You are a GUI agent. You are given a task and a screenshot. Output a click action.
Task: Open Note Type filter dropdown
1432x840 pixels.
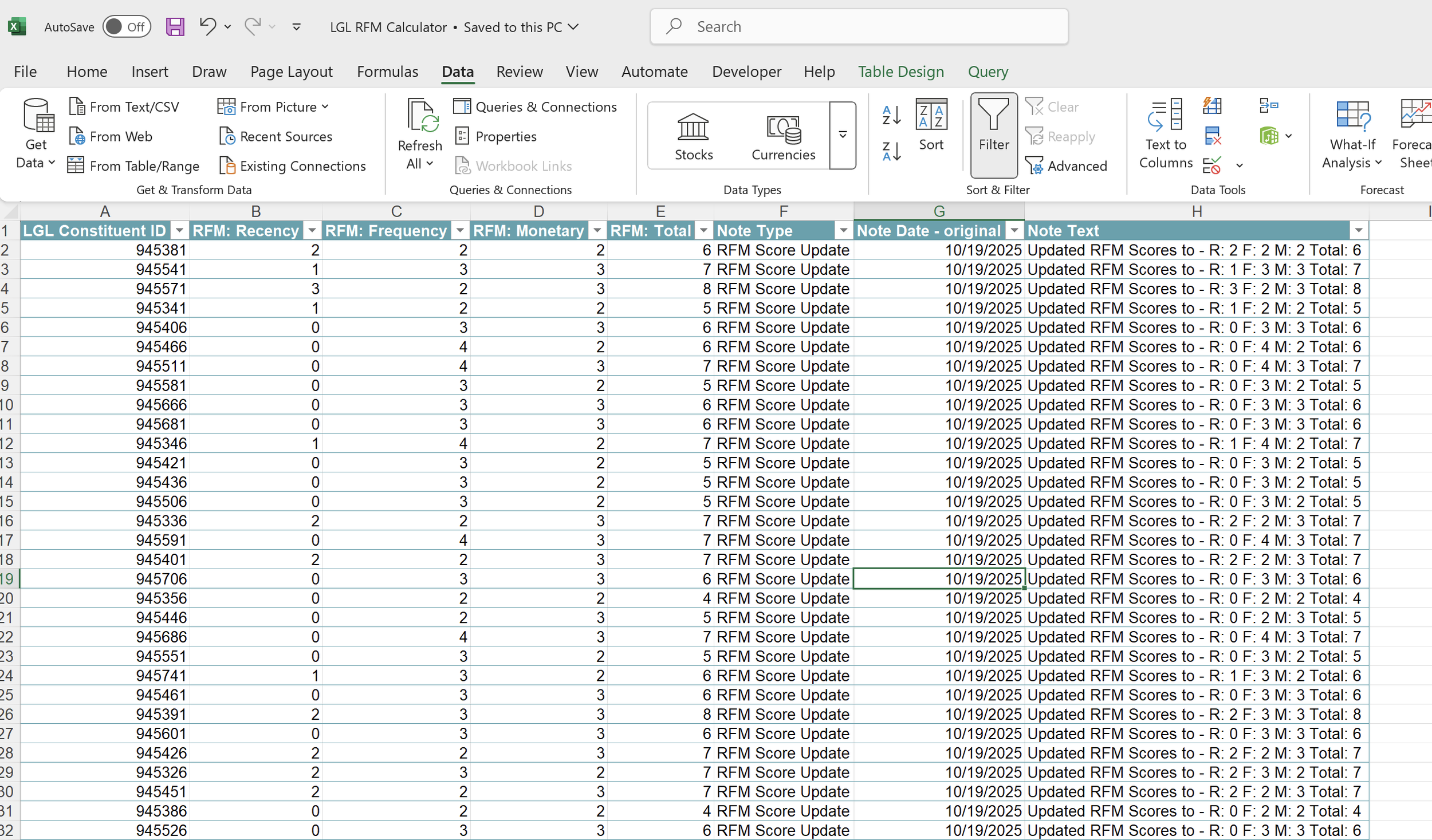coord(843,231)
